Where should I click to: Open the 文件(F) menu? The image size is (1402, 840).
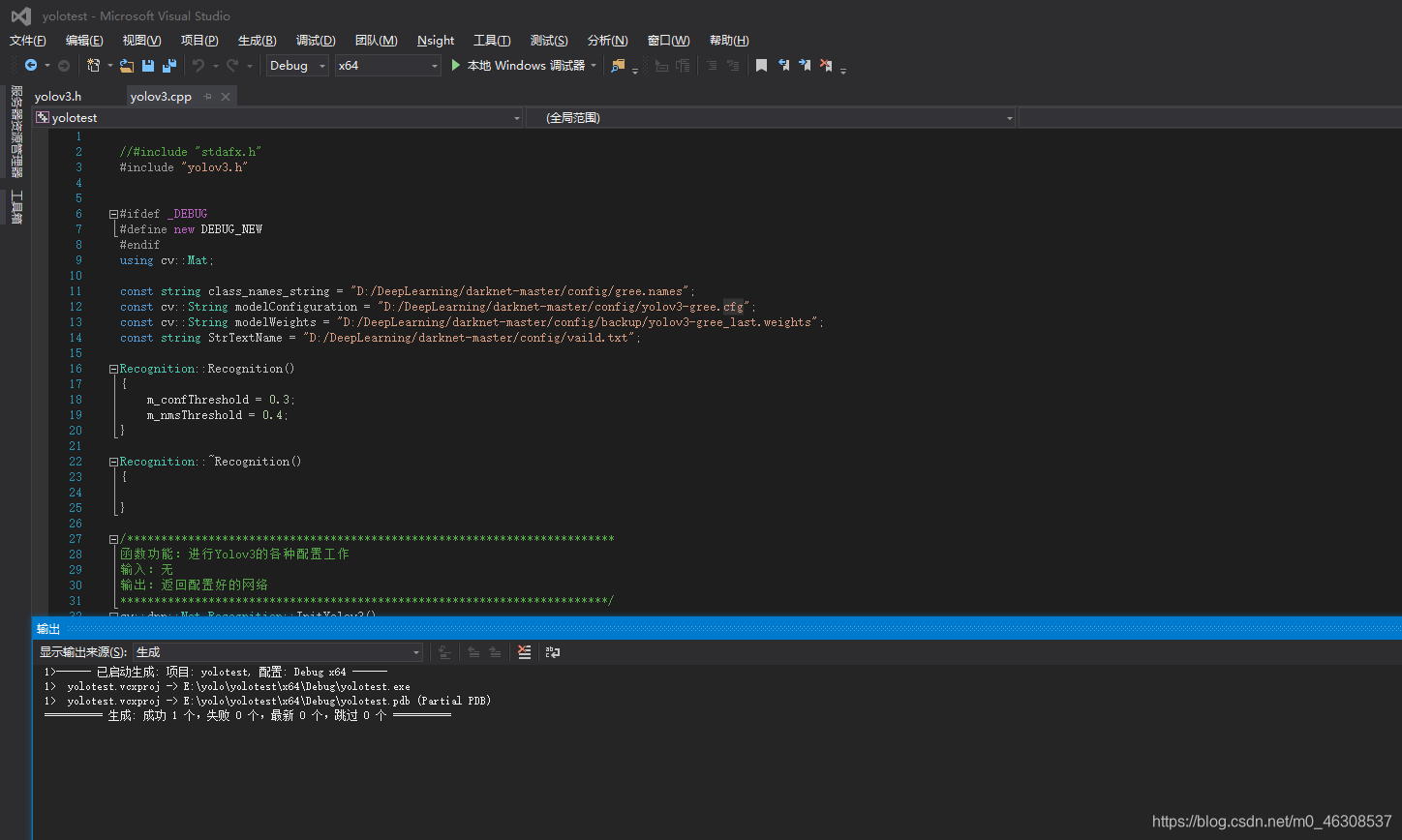pyautogui.click(x=28, y=41)
